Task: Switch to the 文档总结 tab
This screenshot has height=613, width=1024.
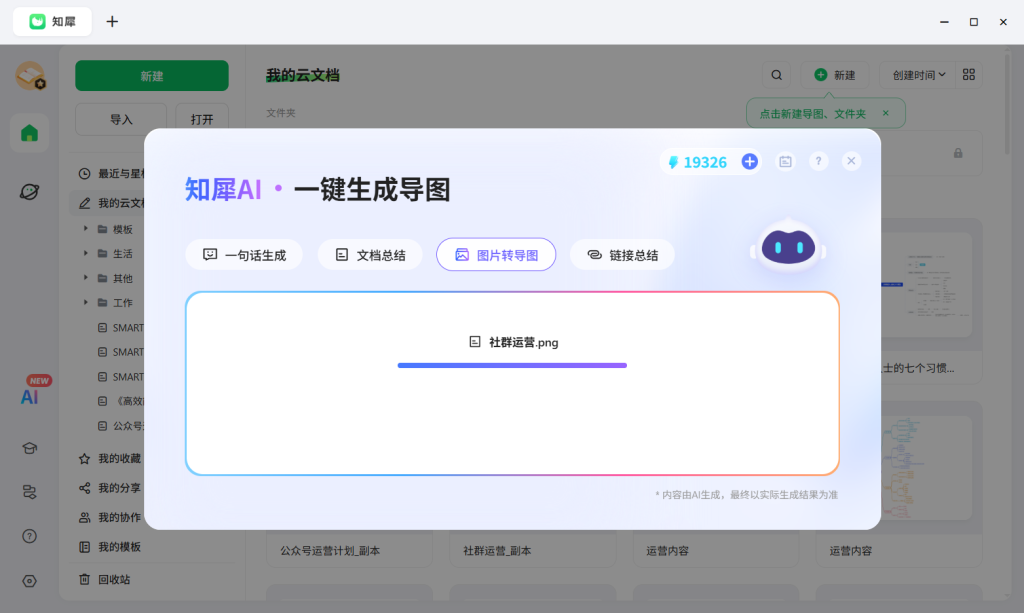Action: pyautogui.click(x=370, y=255)
